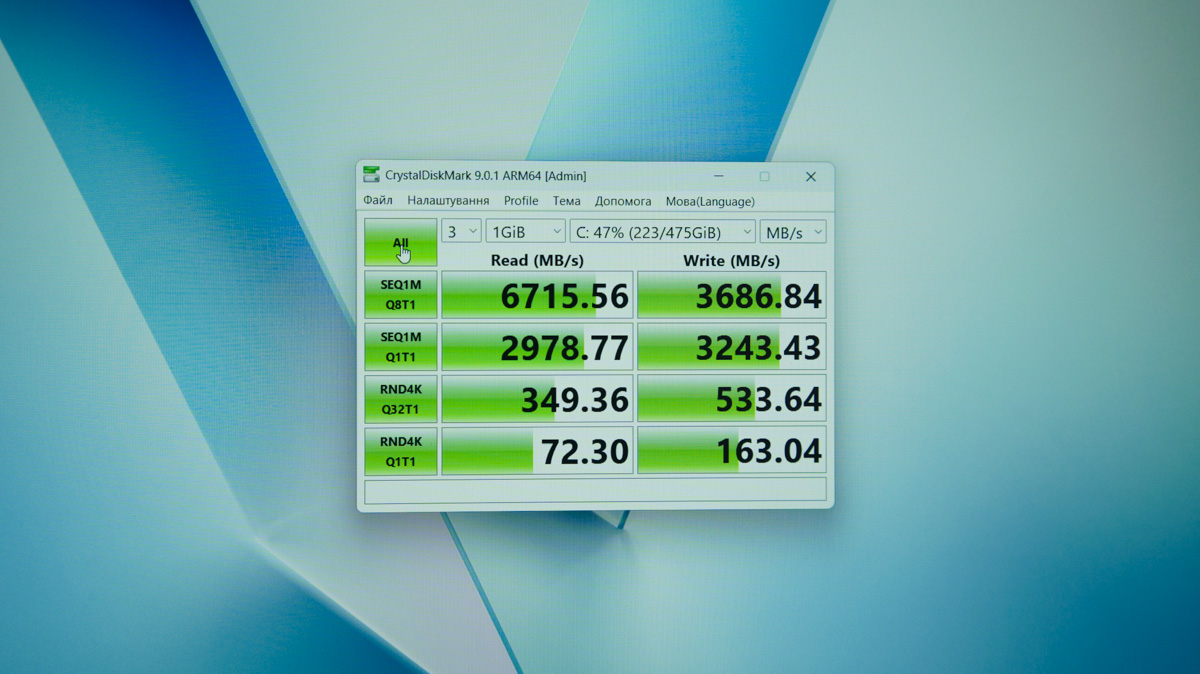Open the Тема menu
This screenshot has height=674, width=1200.
coord(566,201)
